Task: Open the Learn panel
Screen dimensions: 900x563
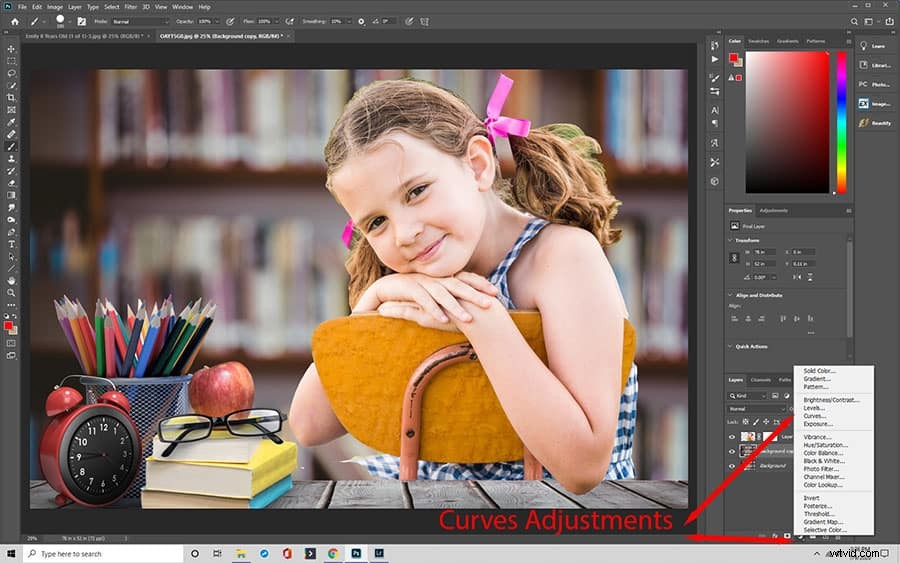Action: click(x=874, y=46)
